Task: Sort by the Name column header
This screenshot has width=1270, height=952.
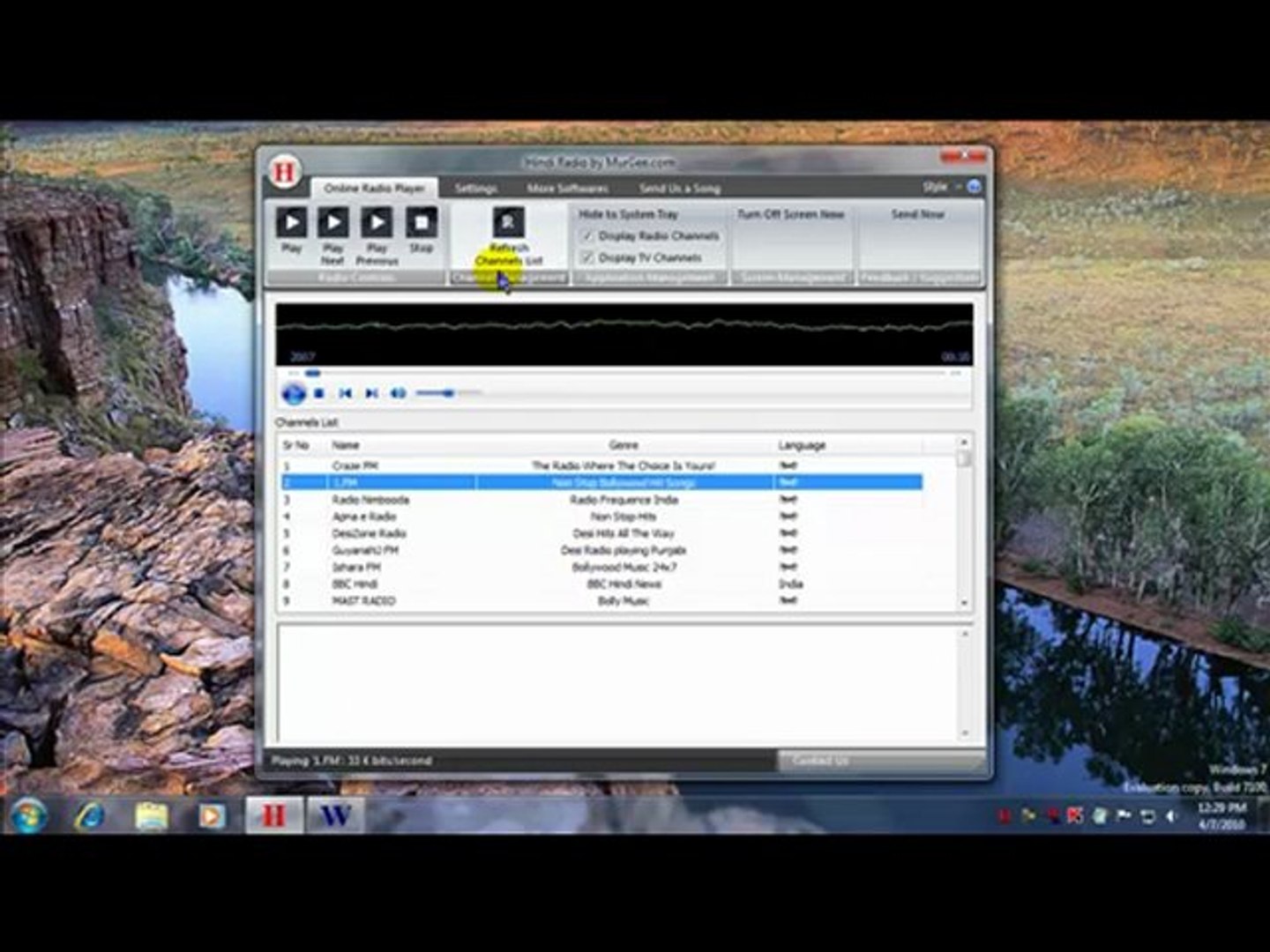Action: click(x=401, y=445)
